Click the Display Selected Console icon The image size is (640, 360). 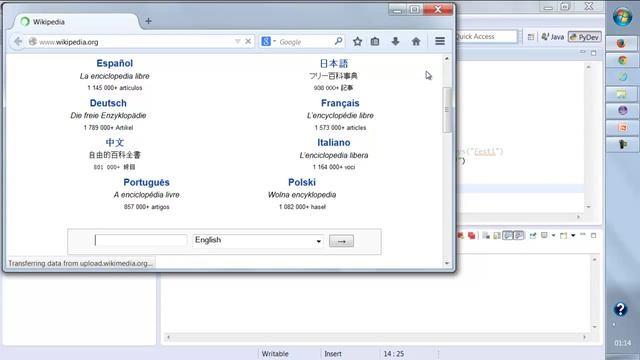[544, 236]
